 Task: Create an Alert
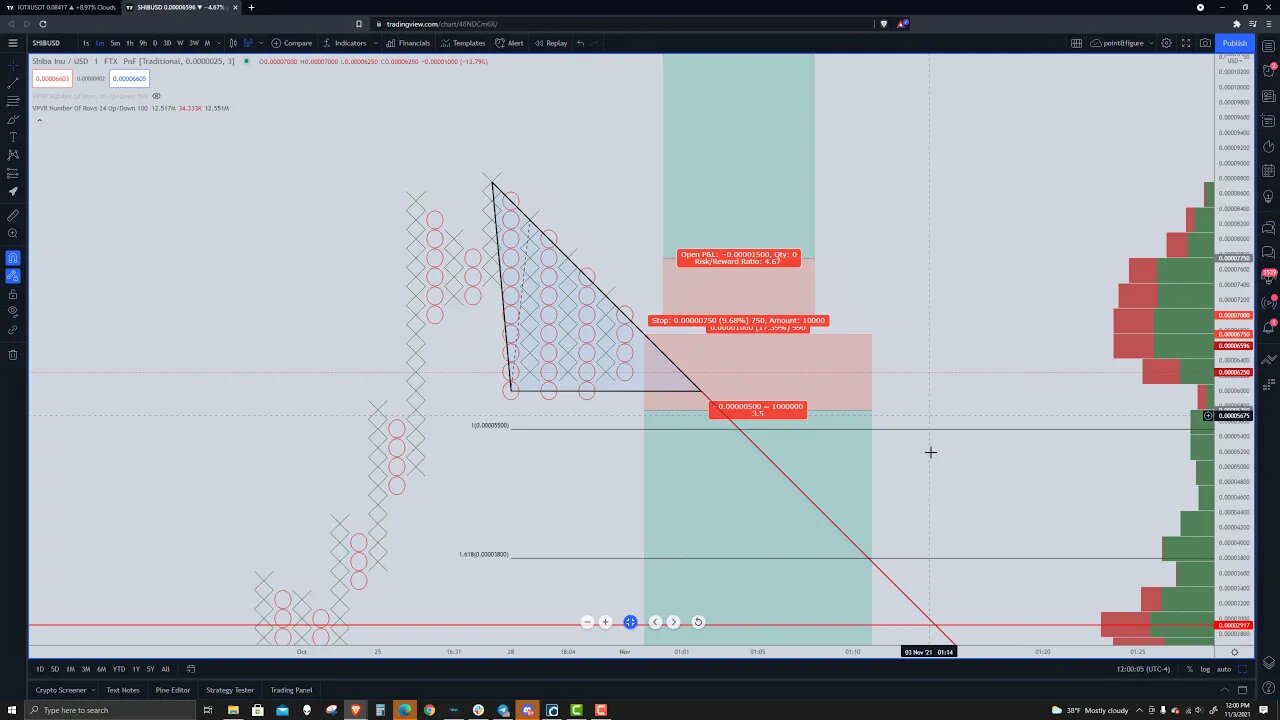point(509,43)
